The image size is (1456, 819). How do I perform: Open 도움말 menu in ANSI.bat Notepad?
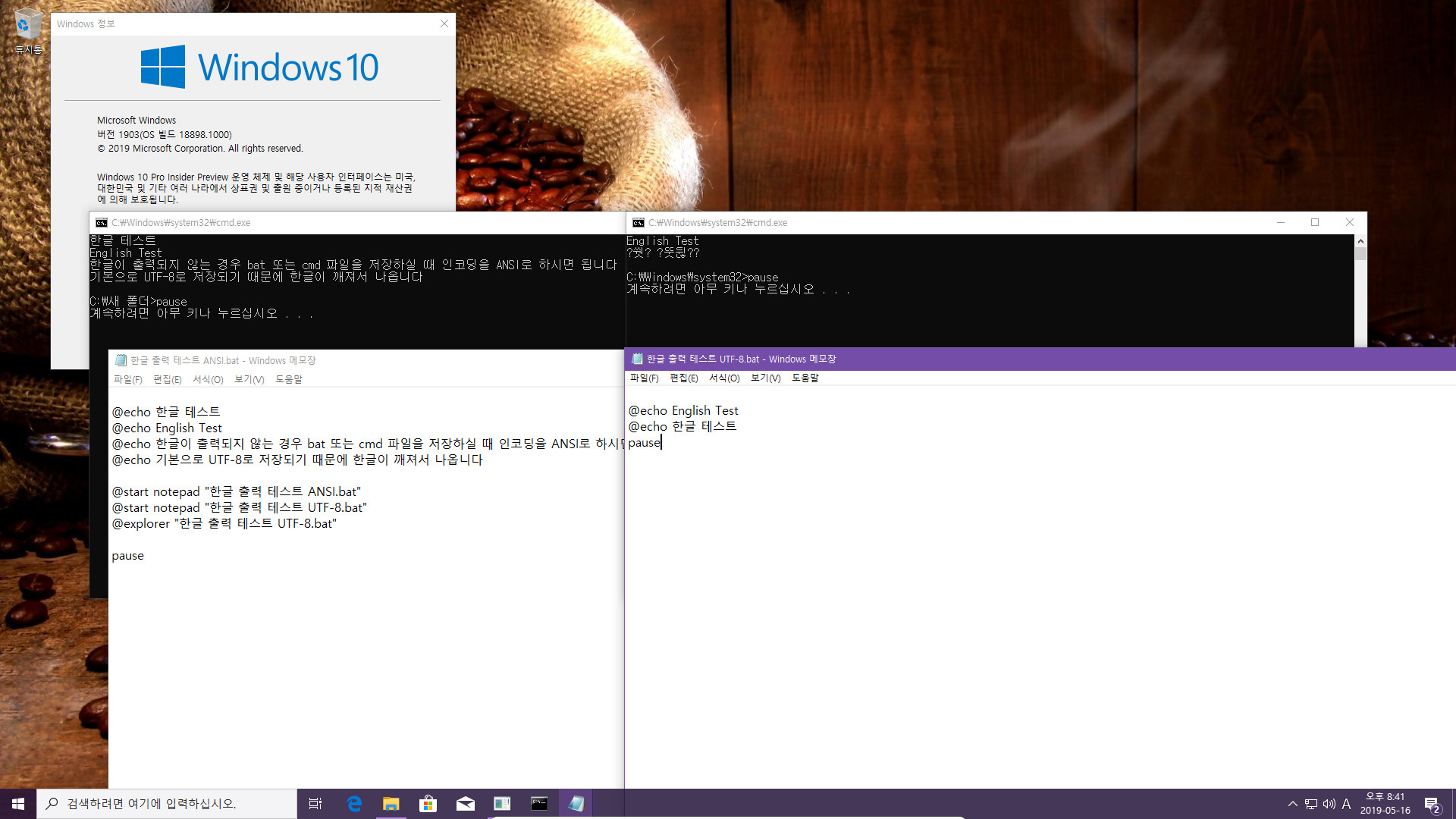289,379
